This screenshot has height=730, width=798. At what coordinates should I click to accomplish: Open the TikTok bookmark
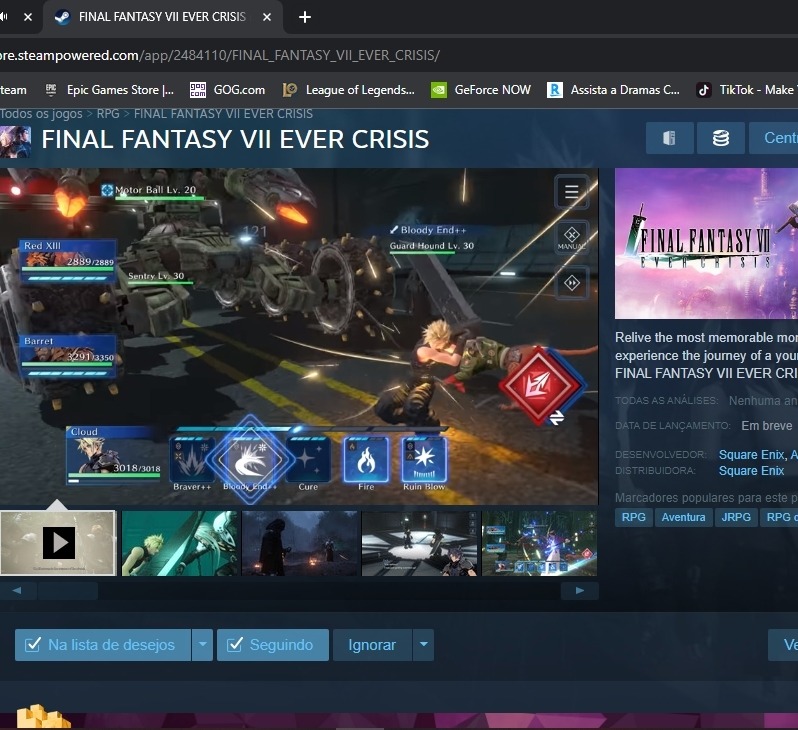tap(745, 89)
